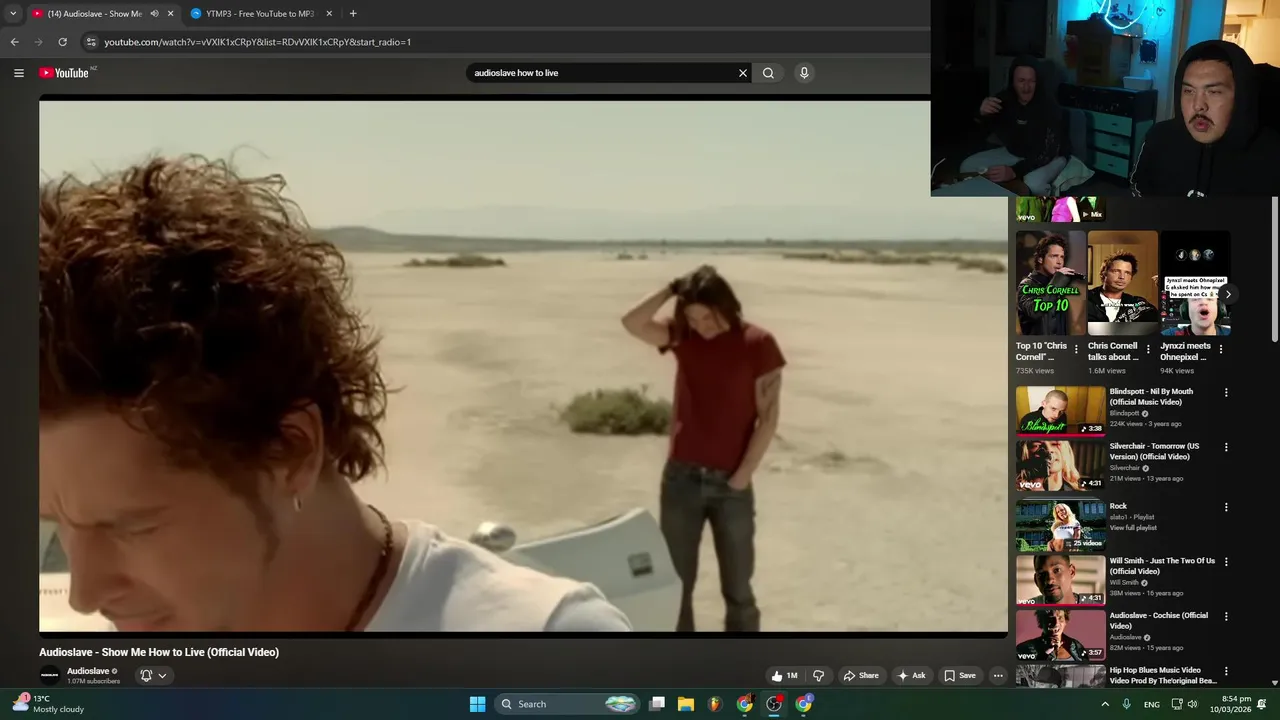Screen dimensions: 1280x720
Task: Open the Audioslave channel avatar
Action: click(50, 676)
